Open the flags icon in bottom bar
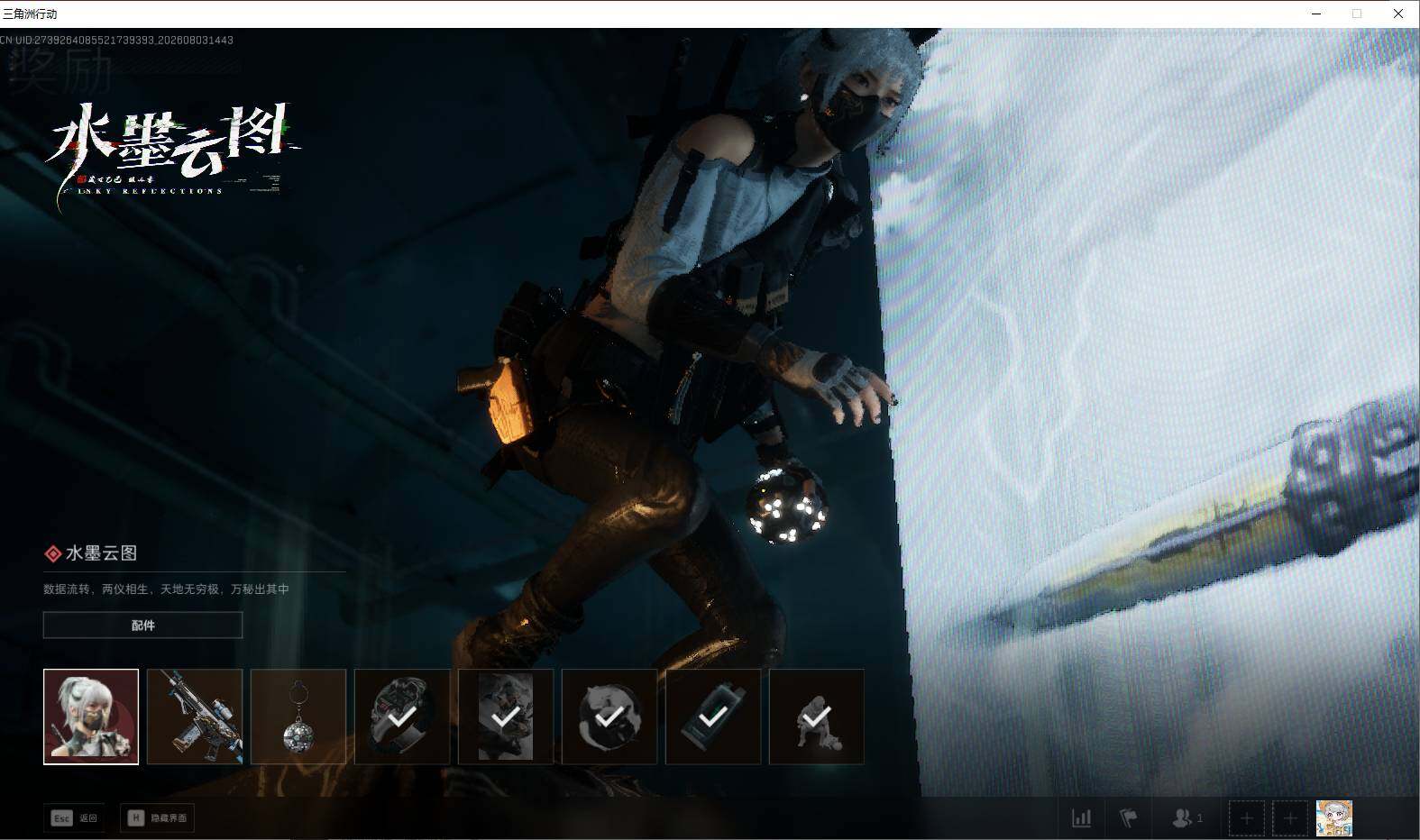 (x=1128, y=817)
